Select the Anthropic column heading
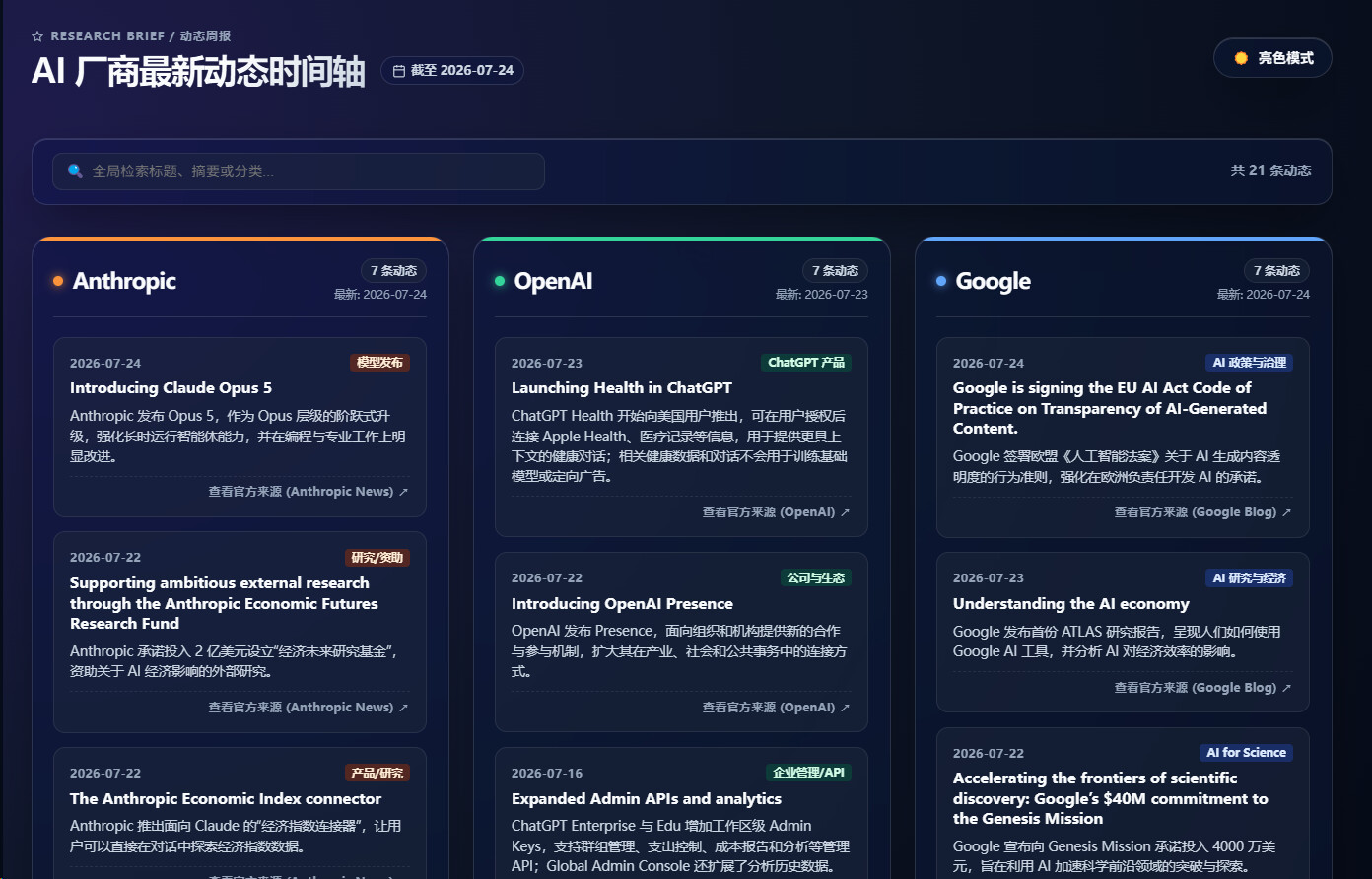The height and width of the screenshot is (879, 1372). tap(124, 281)
